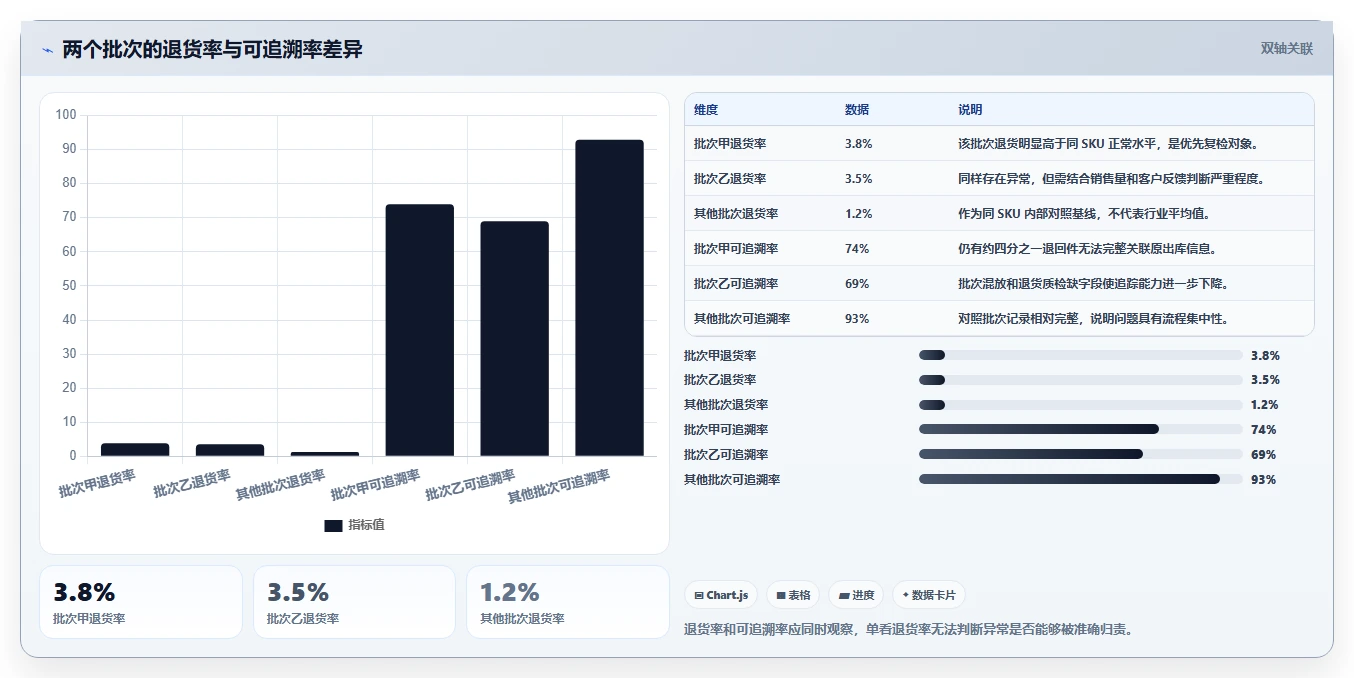Click the 表格 tag icon

780,595
